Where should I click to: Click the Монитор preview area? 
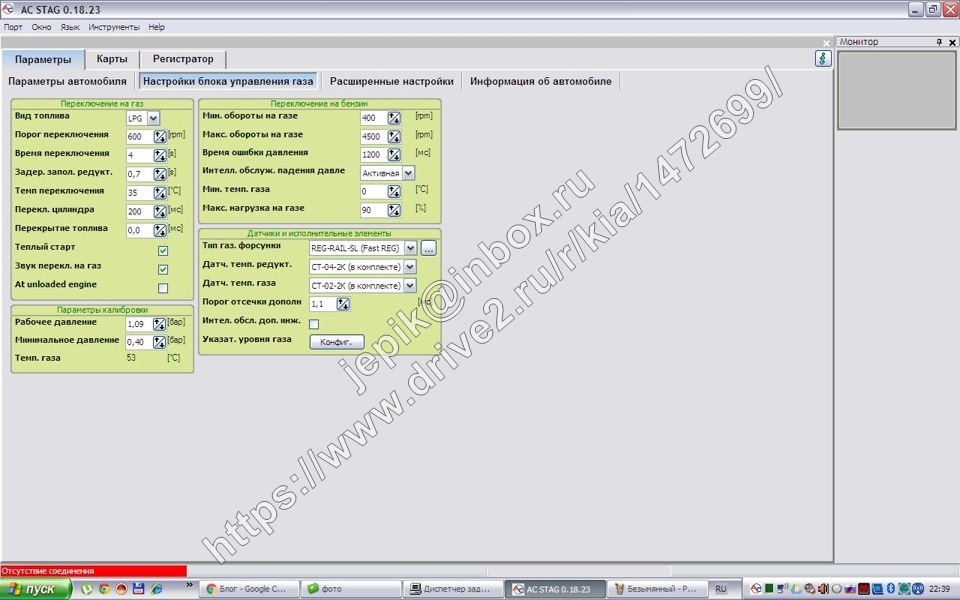(896, 90)
